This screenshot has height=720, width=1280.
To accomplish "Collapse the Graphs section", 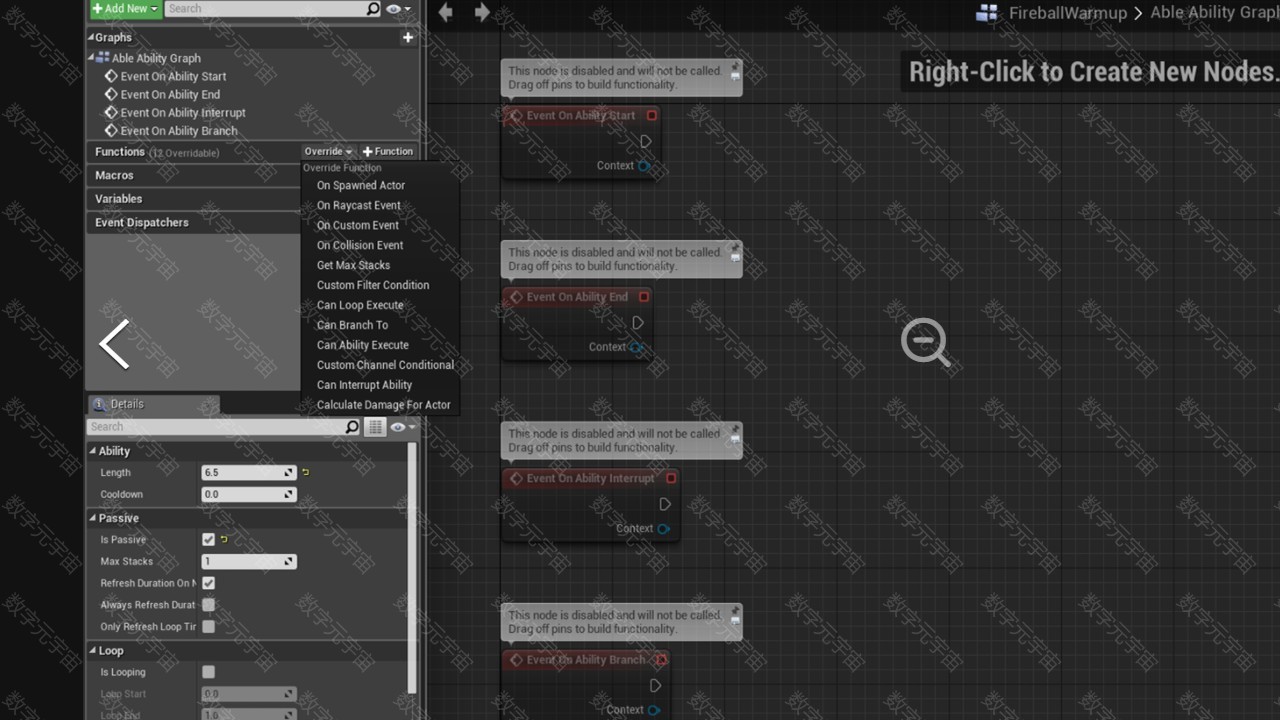I will tap(91, 38).
